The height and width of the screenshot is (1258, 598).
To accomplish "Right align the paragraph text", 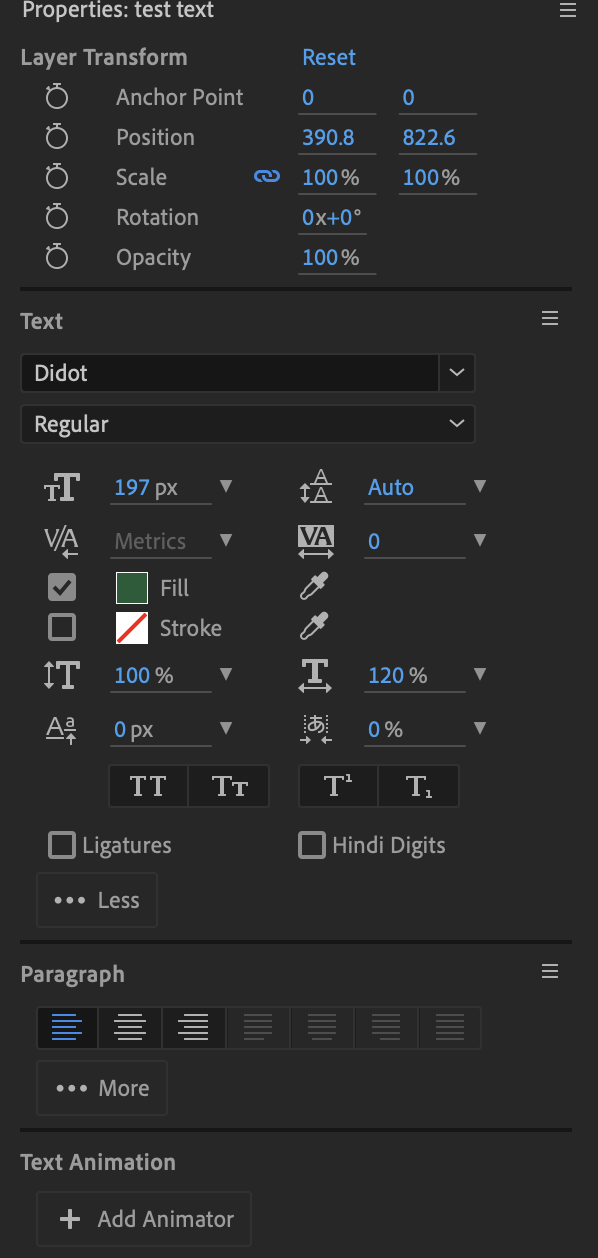I will (193, 1027).
